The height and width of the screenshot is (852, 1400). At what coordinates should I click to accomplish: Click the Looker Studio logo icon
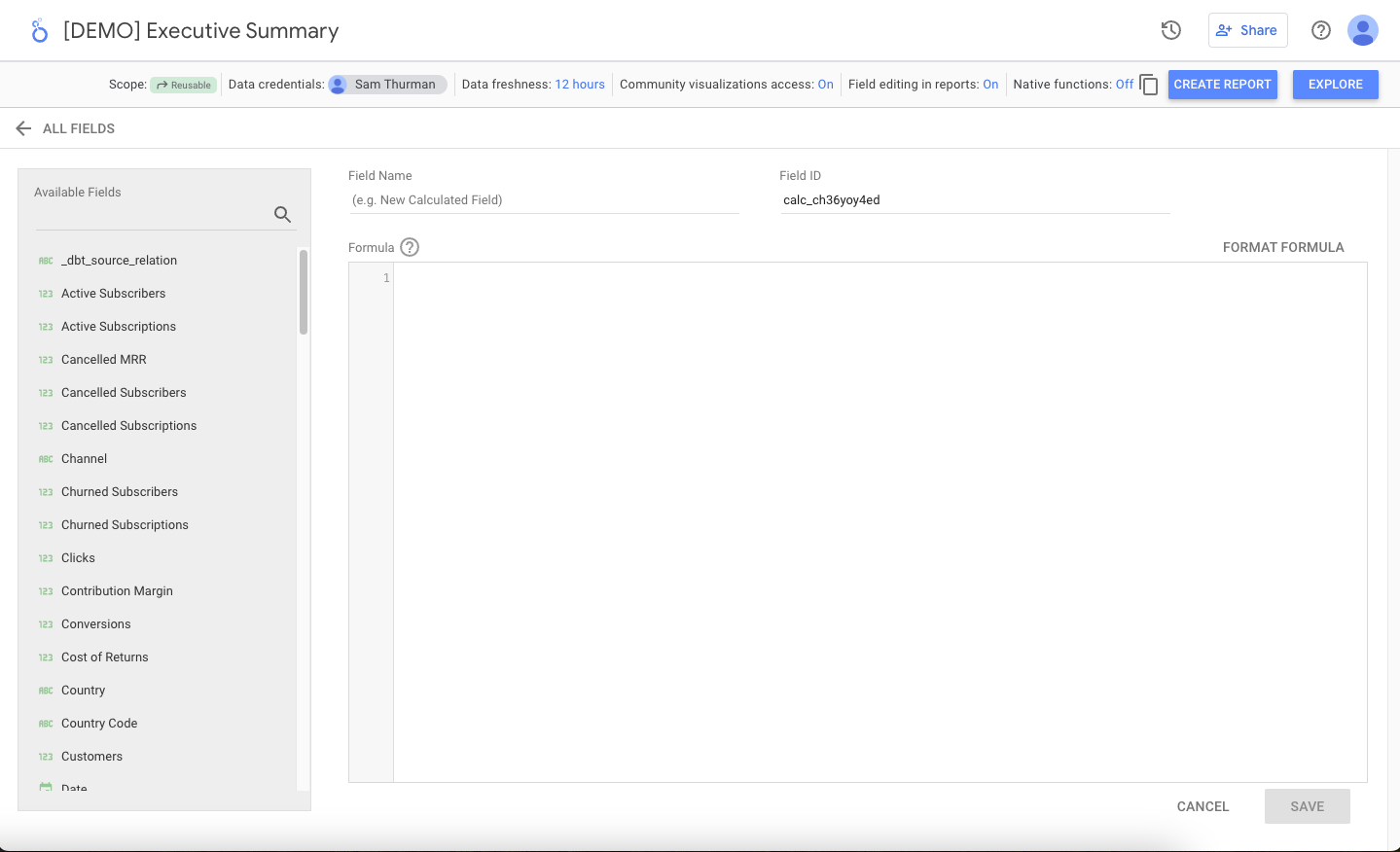39,31
